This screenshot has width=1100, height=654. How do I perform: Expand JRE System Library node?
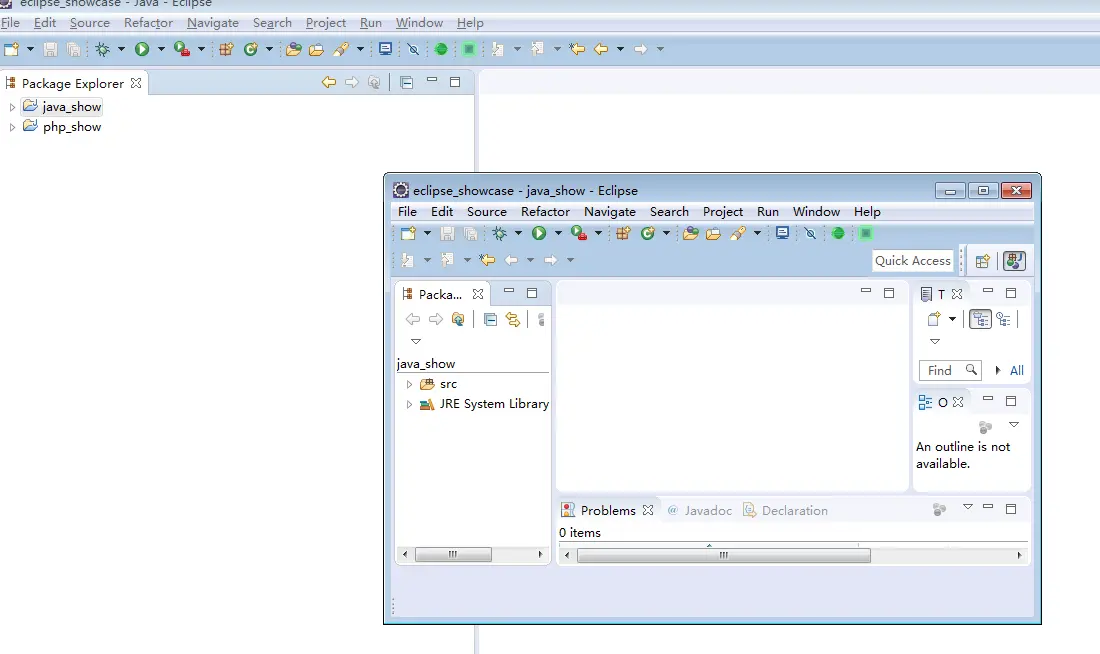pos(409,404)
